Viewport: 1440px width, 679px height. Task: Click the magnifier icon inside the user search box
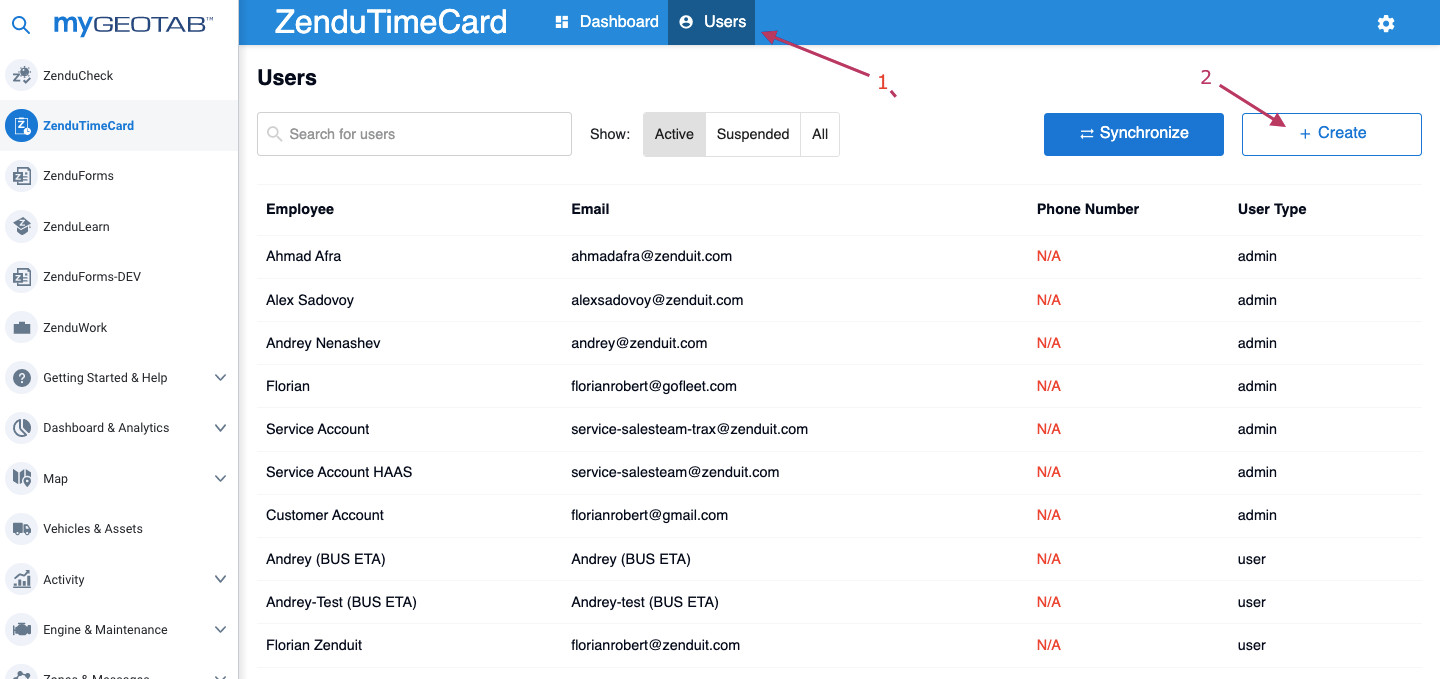[x=275, y=134]
